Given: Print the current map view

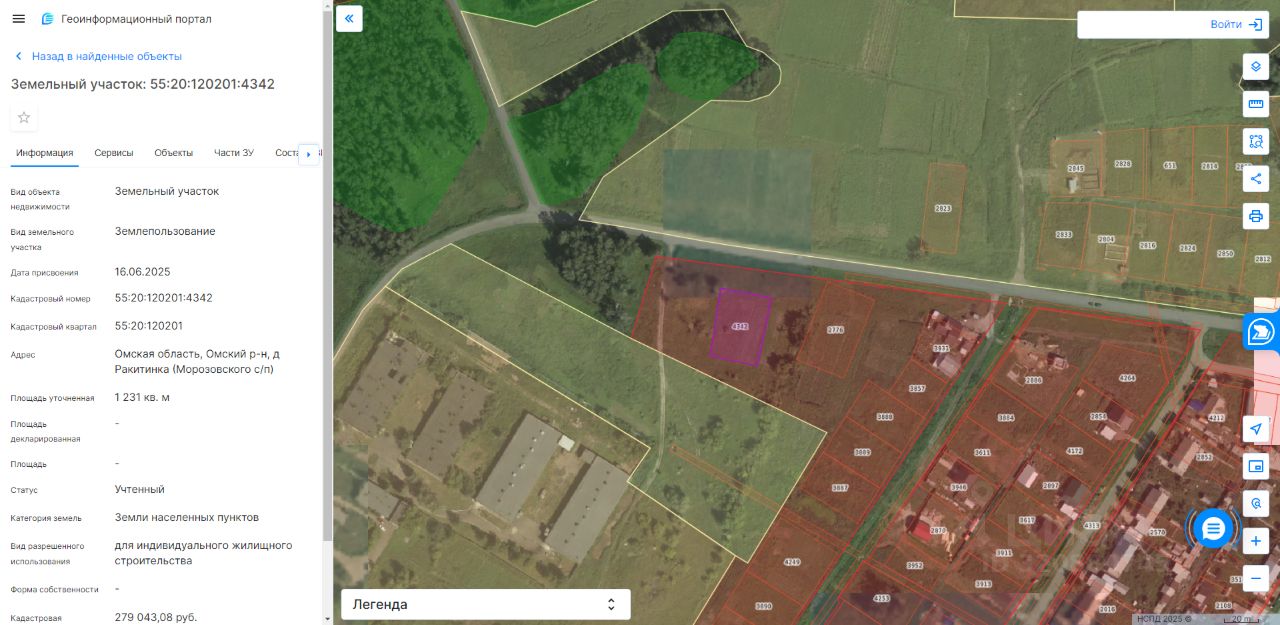Looking at the screenshot, I should pos(1256,216).
